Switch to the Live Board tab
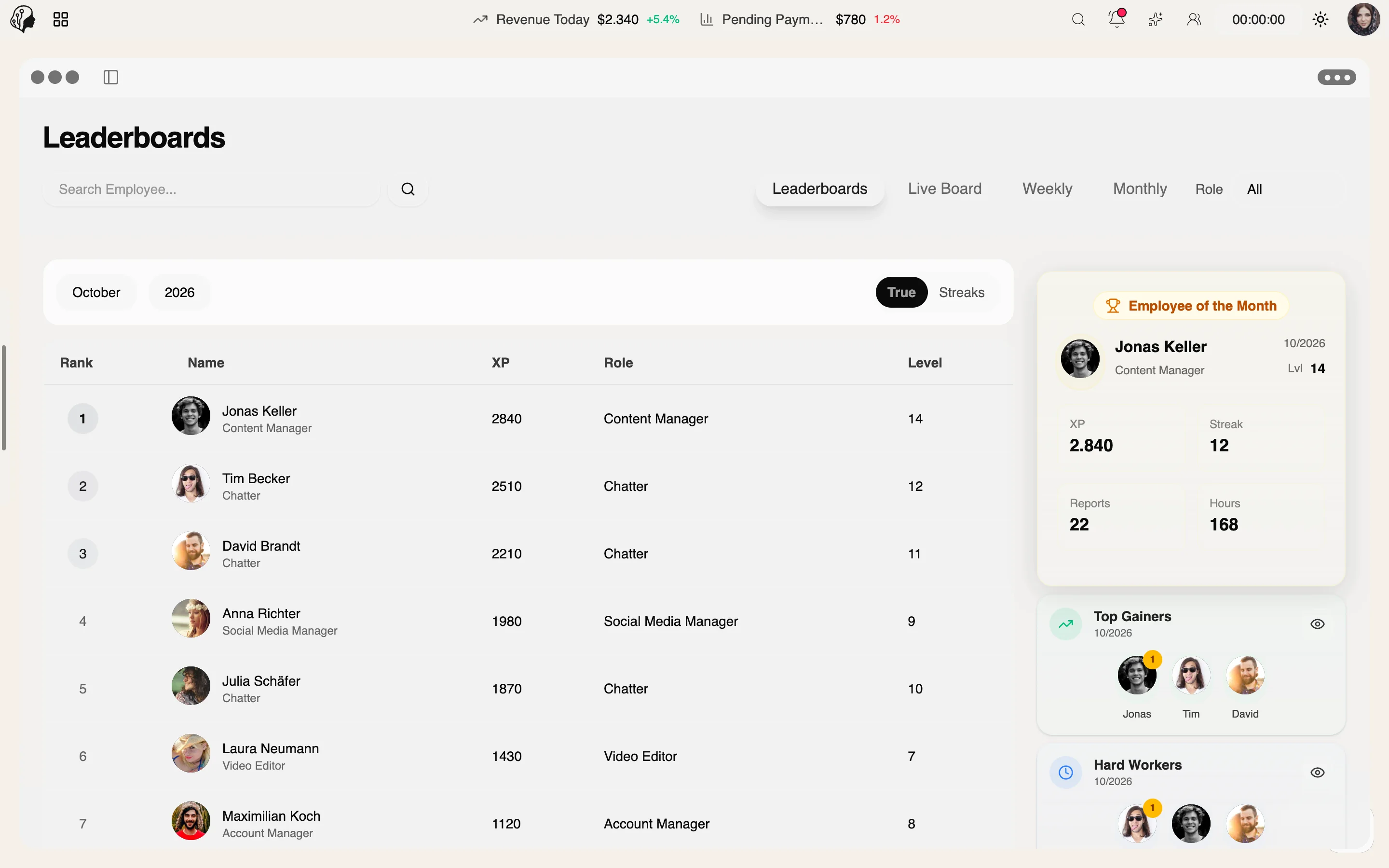 pyautogui.click(x=945, y=189)
